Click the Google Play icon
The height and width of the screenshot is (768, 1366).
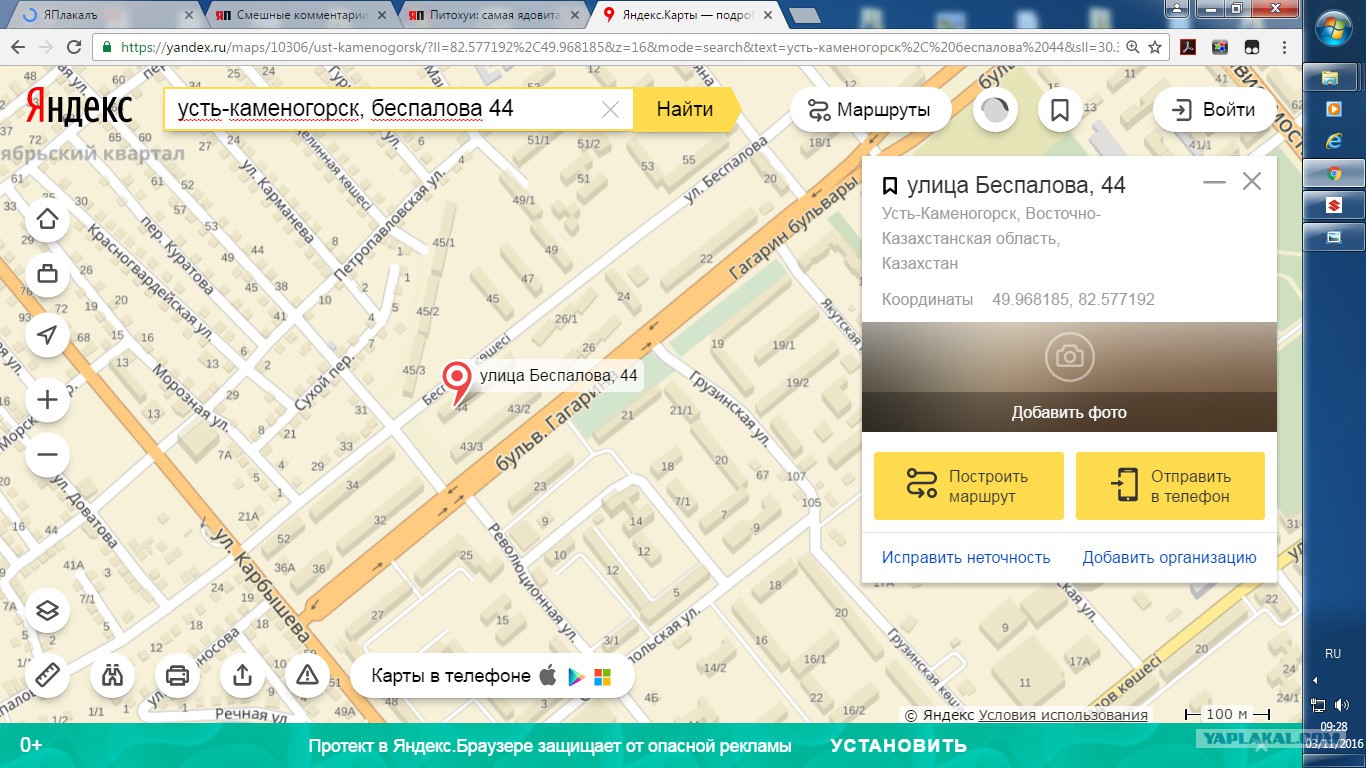576,677
